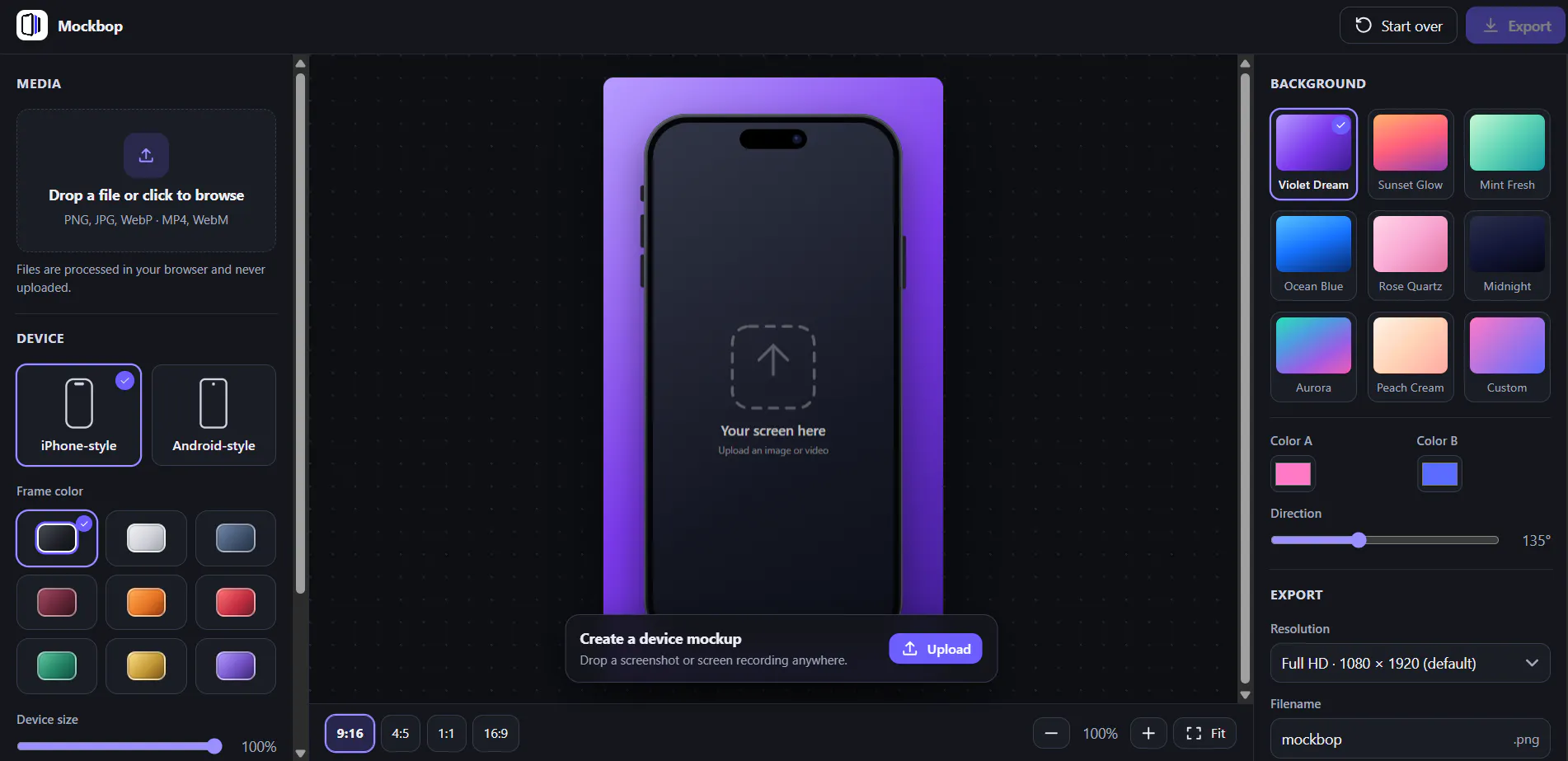
Task: Select the Midnight background
Action: (x=1507, y=256)
